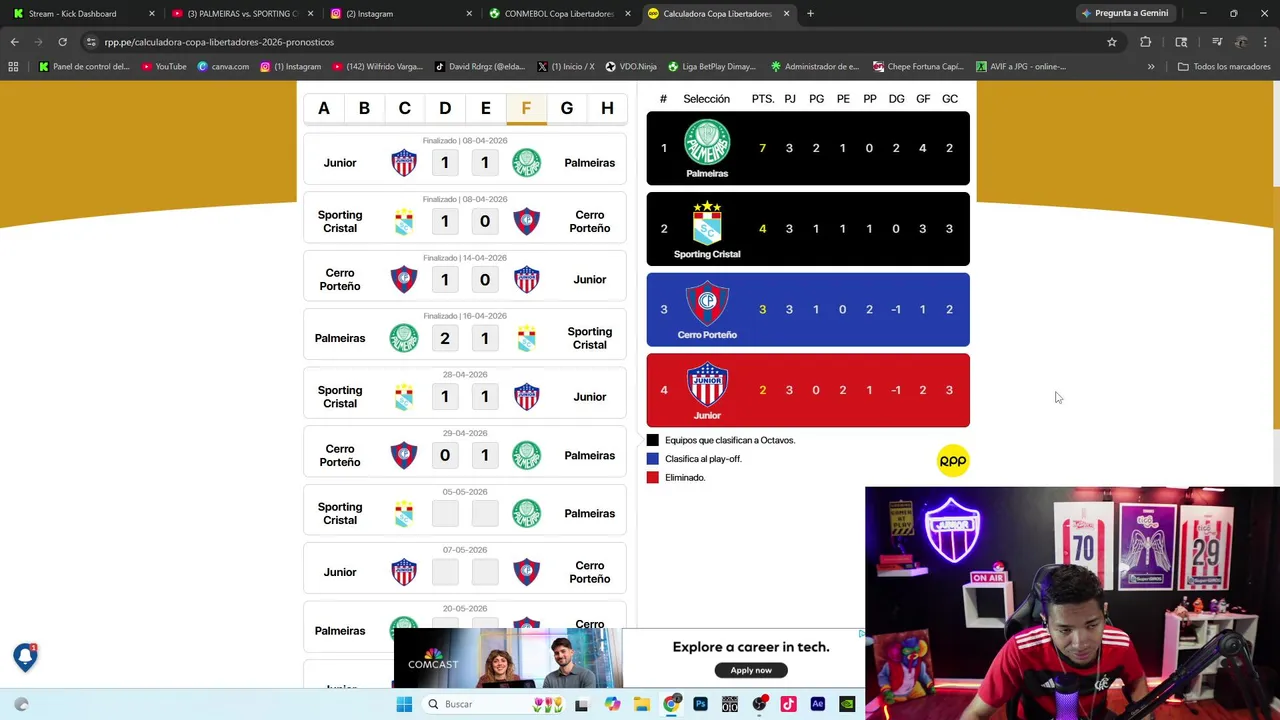The width and height of the screenshot is (1280, 720).
Task: Click Cerro Porteño score 0 for 29-04-2026 match
Action: [445, 455]
